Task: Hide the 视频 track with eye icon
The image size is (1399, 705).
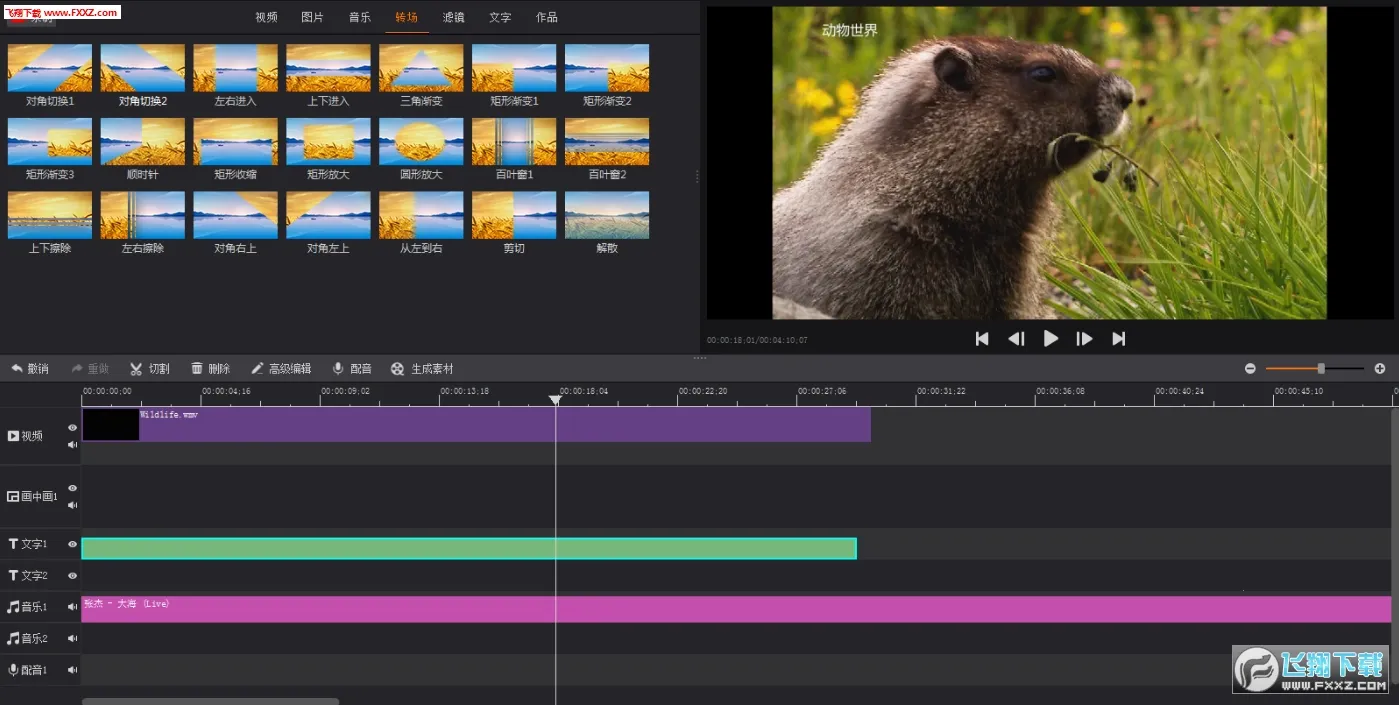Action: coord(72,428)
